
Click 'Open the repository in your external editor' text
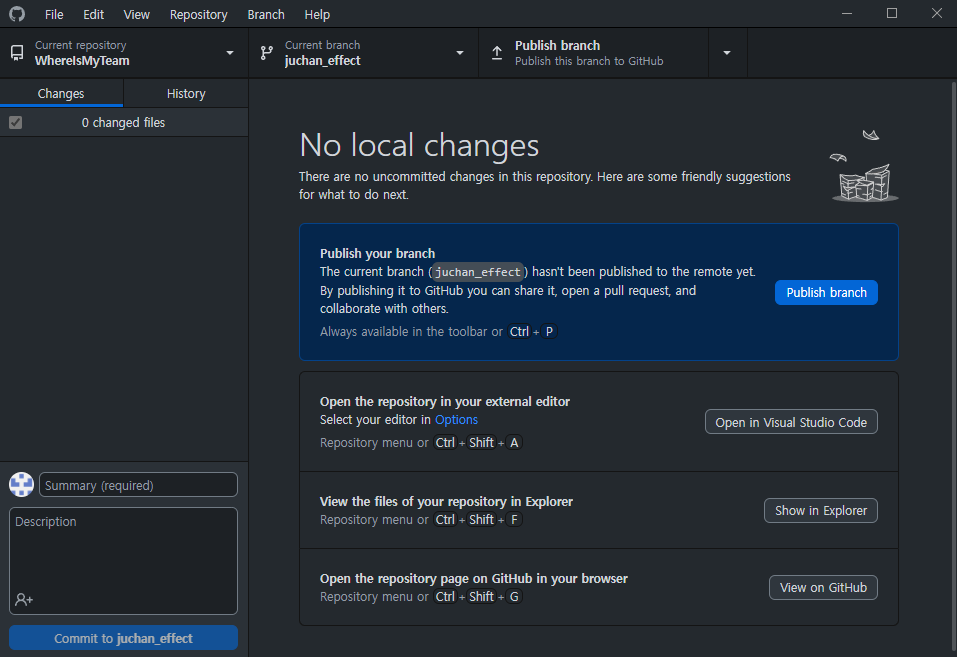445,402
